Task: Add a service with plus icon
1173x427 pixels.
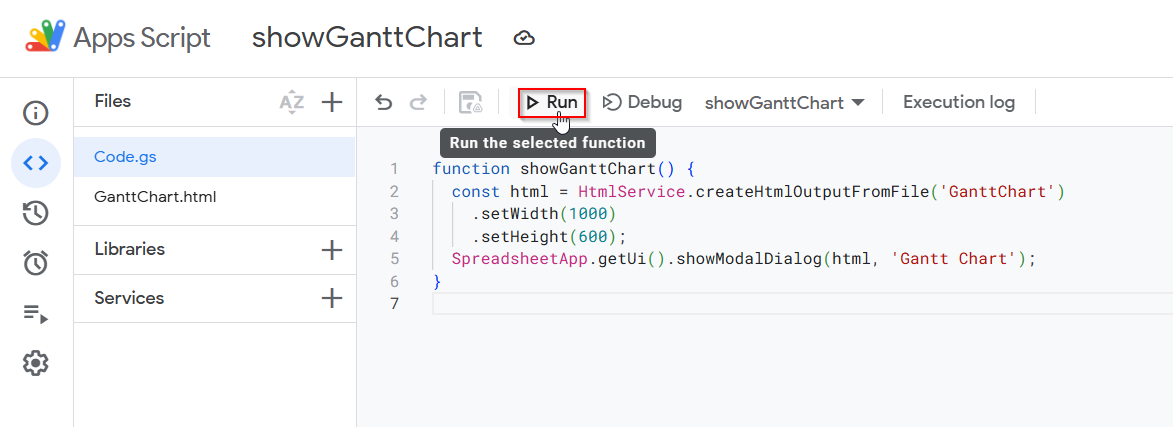Action: [331, 298]
